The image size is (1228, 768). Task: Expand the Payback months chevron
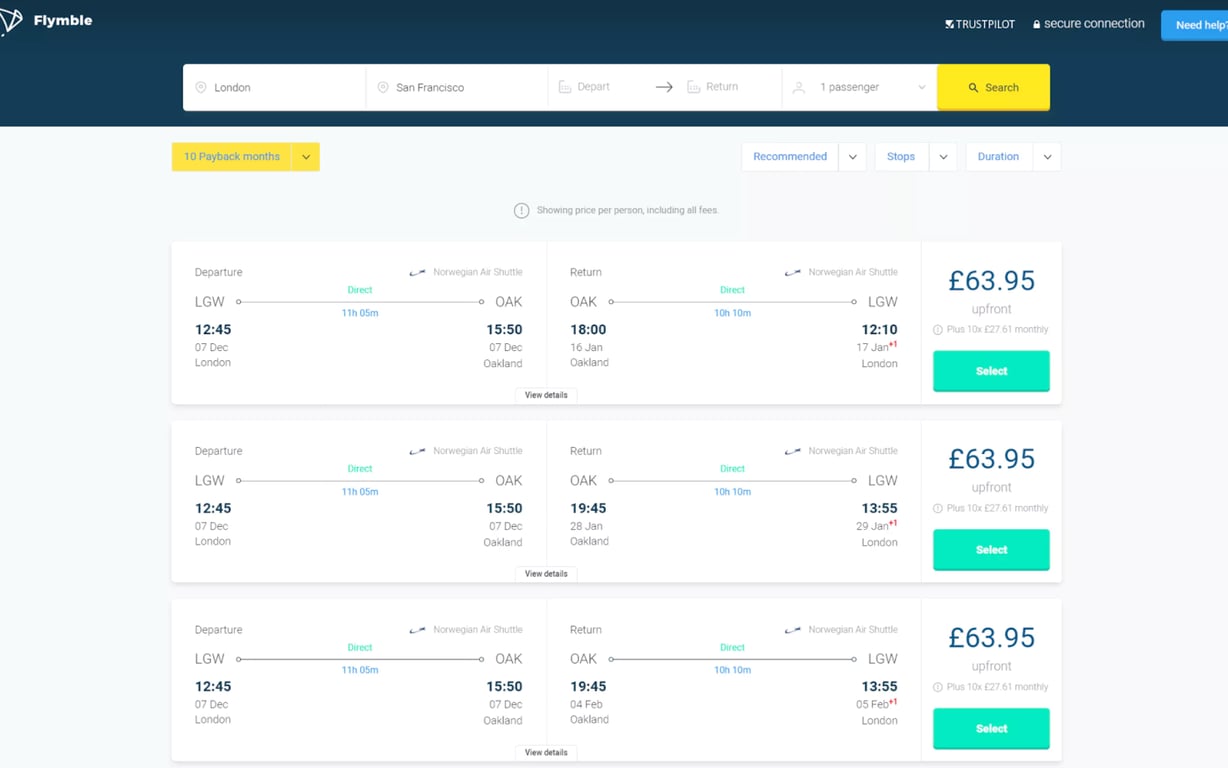(306, 157)
